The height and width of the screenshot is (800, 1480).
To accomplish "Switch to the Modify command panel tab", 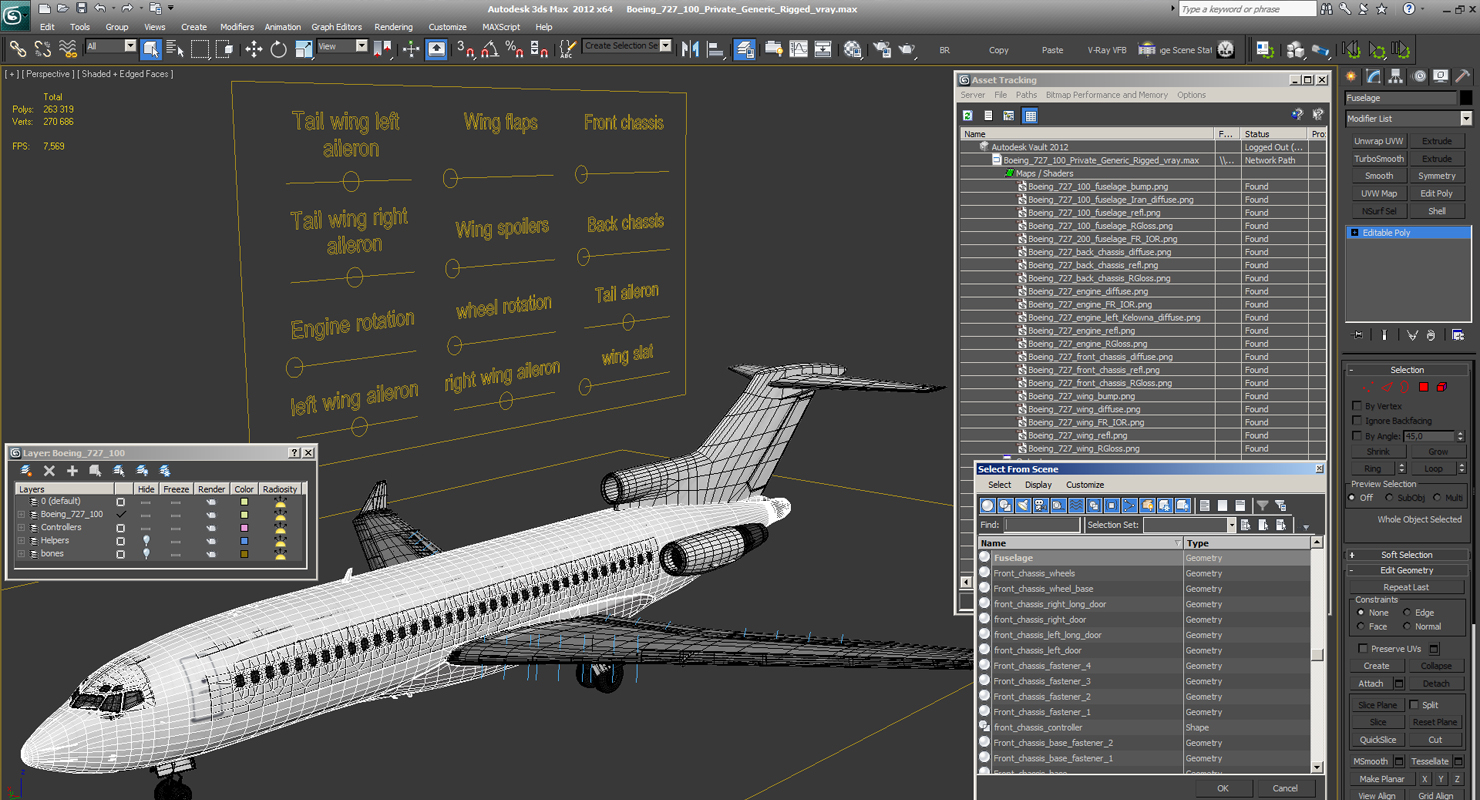I will tap(1374, 76).
